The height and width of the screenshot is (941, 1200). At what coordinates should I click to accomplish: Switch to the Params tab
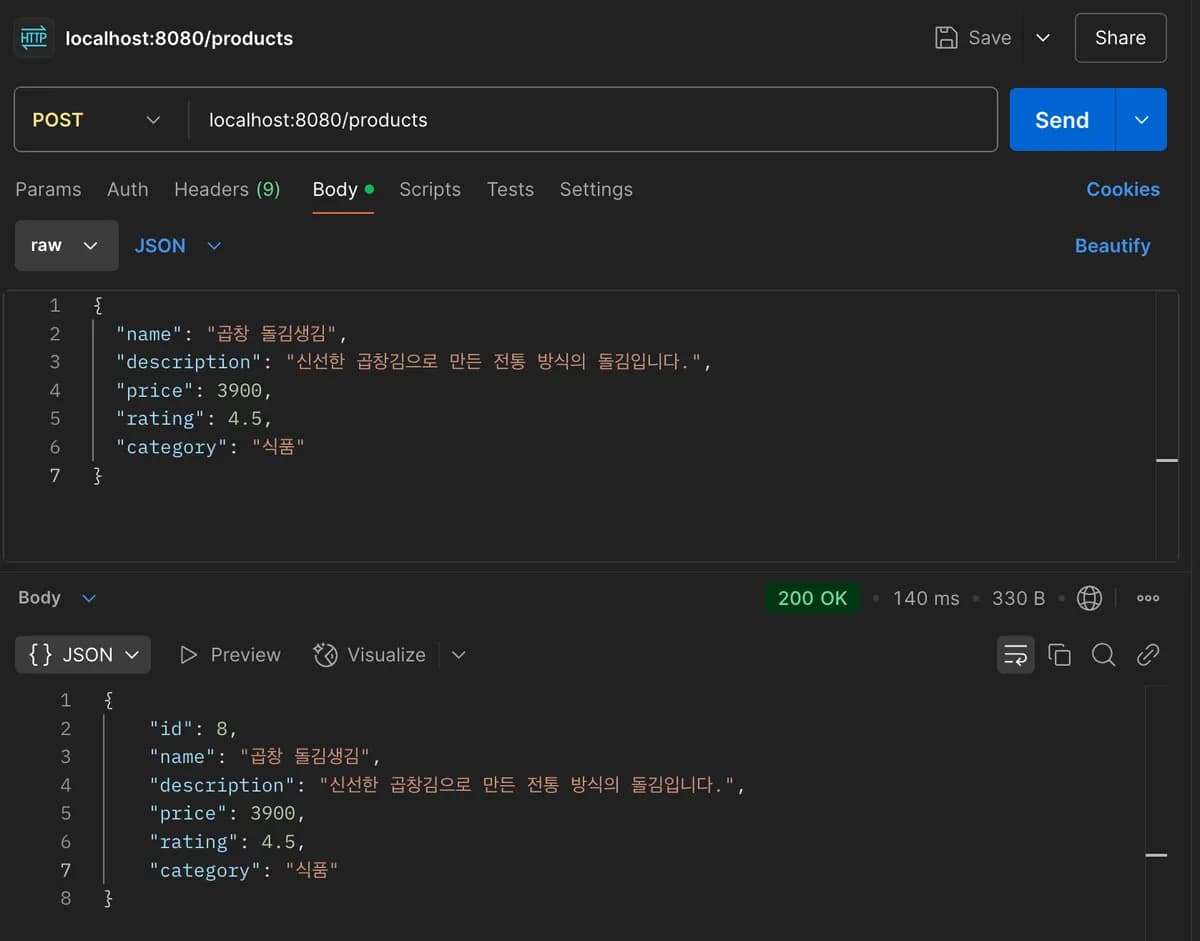pos(48,189)
